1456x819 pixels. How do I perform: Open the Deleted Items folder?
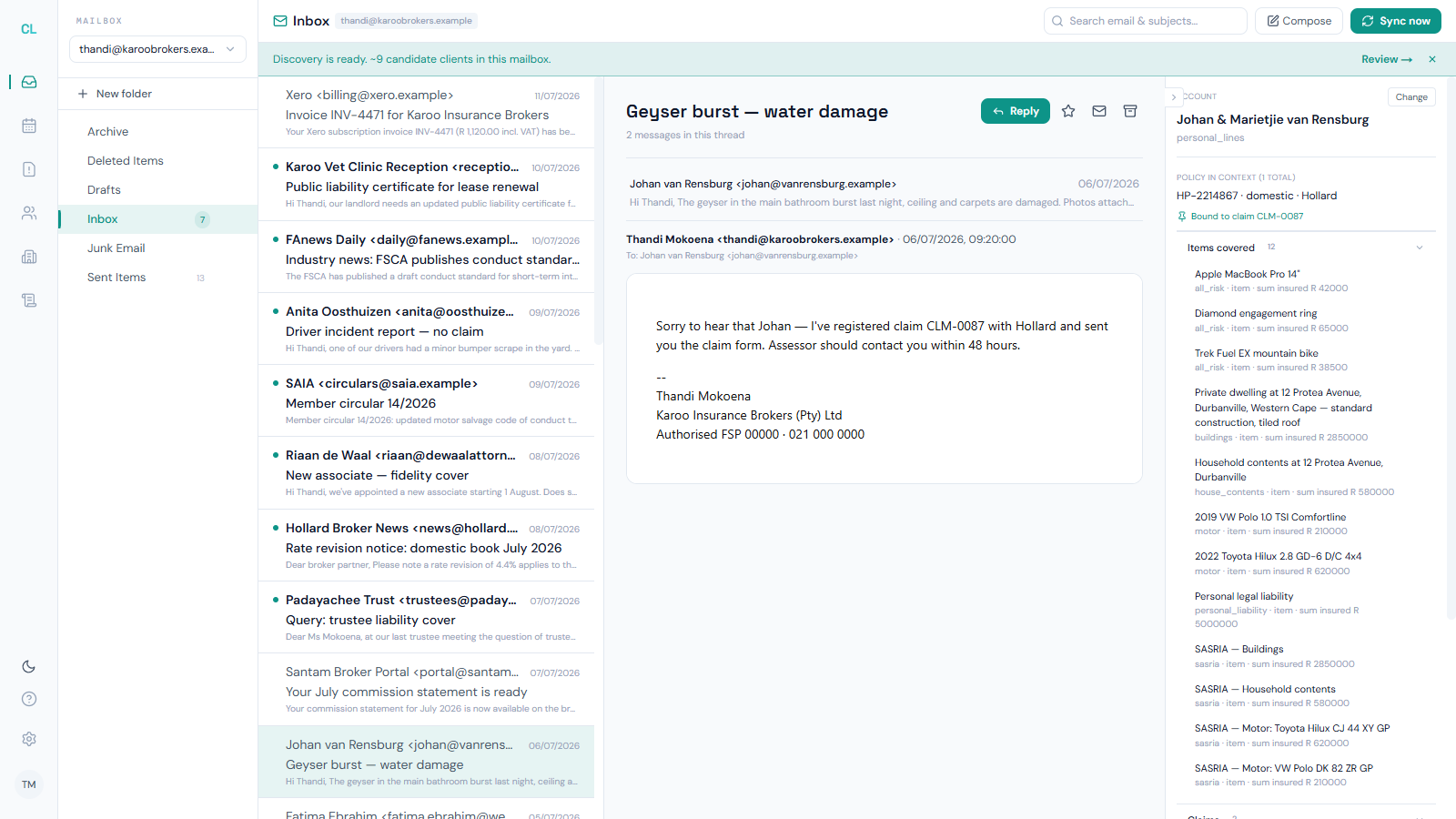click(x=157, y=161)
